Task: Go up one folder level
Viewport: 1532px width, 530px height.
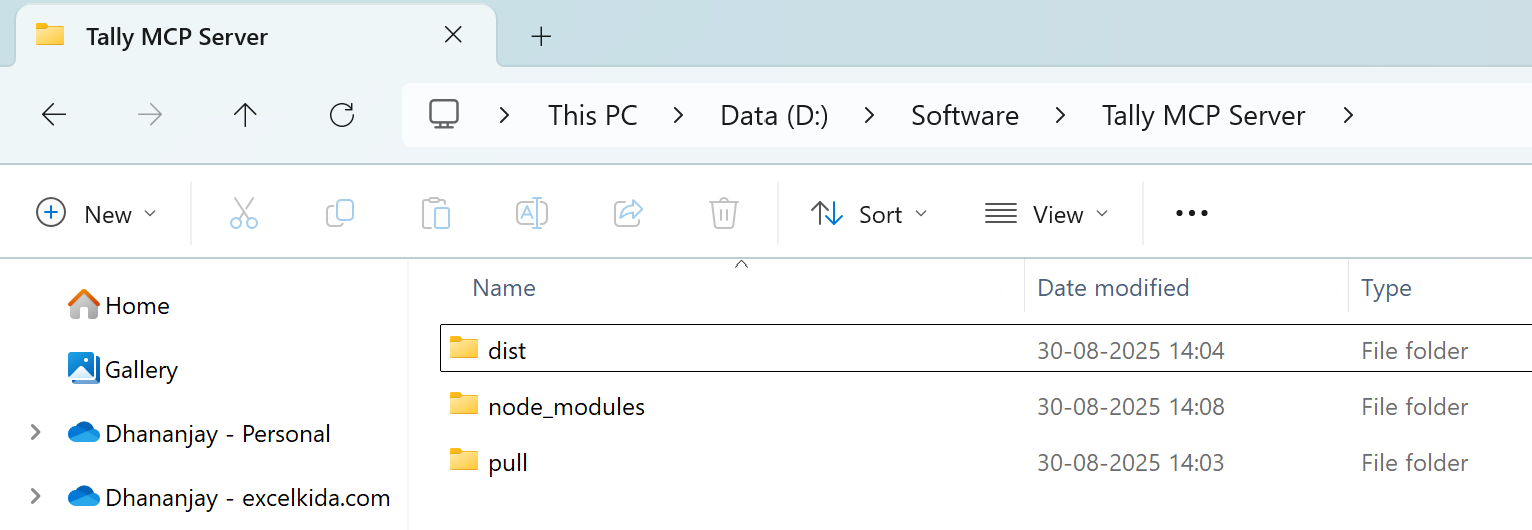Action: pos(245,115)
